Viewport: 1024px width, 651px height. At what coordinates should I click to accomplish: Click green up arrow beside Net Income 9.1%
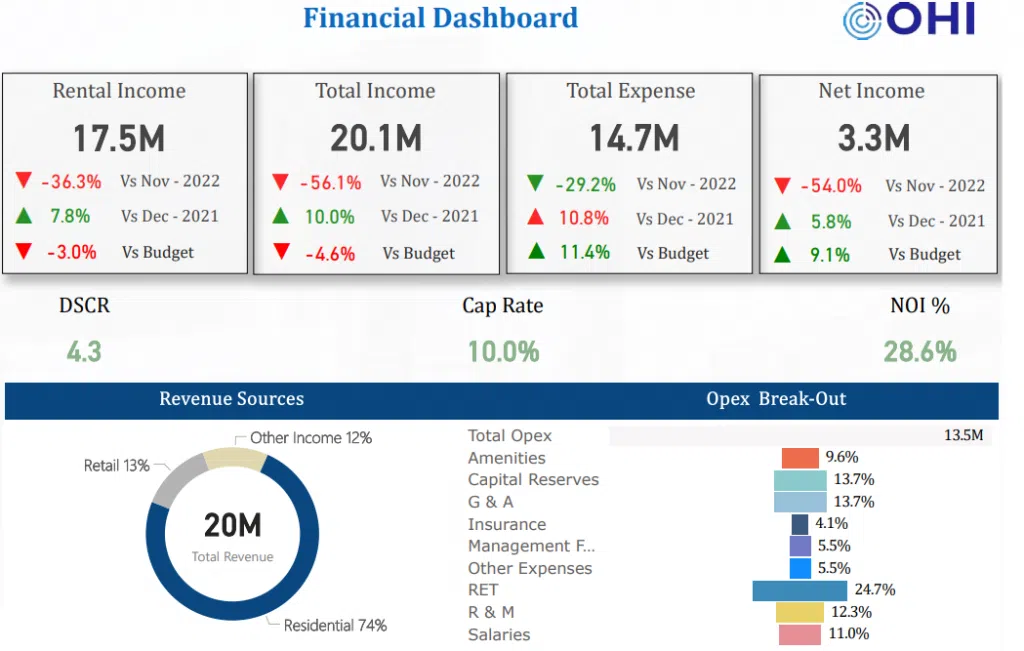click(783, 255)
